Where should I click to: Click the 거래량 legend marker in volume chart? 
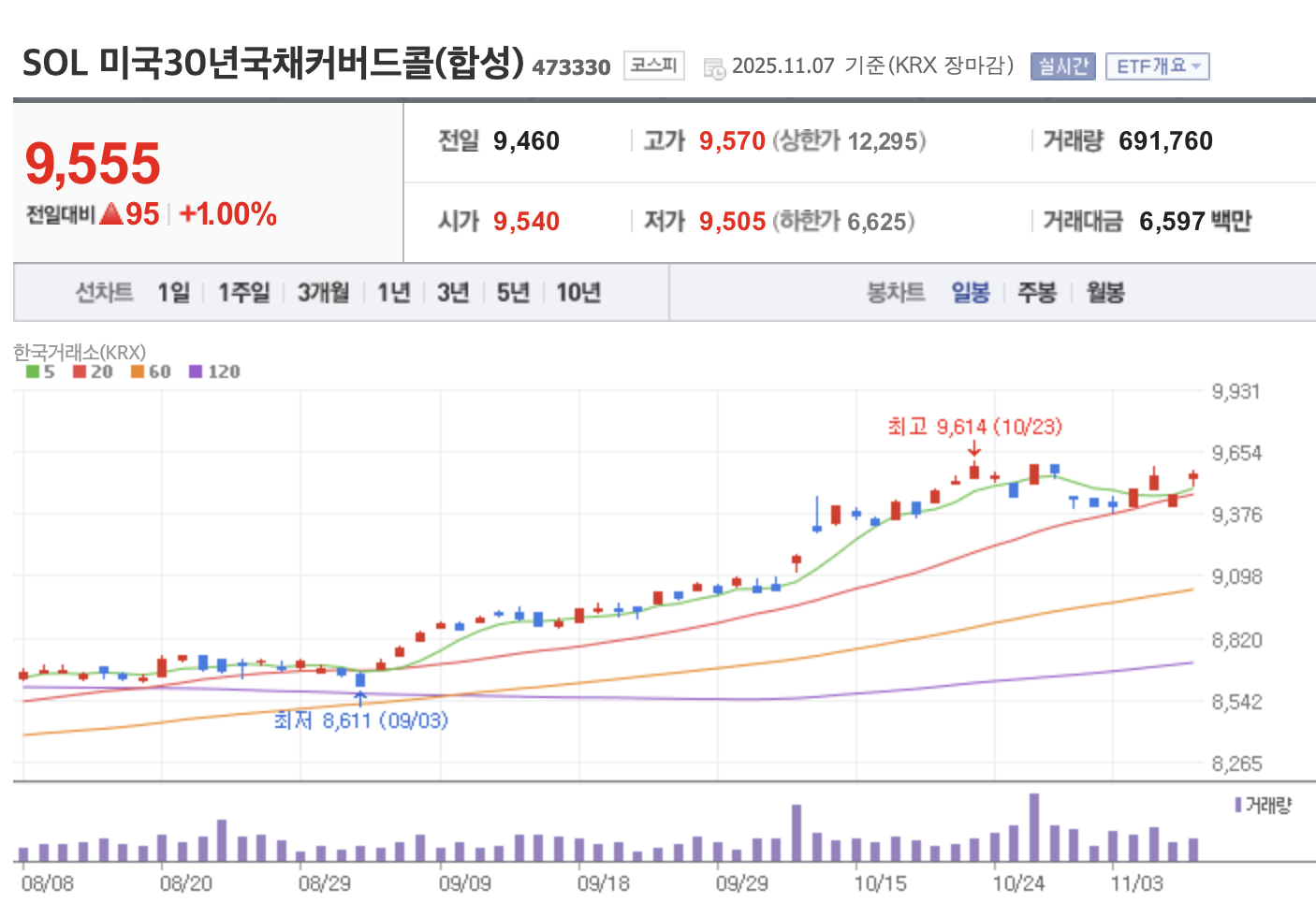pos(1238,805)
